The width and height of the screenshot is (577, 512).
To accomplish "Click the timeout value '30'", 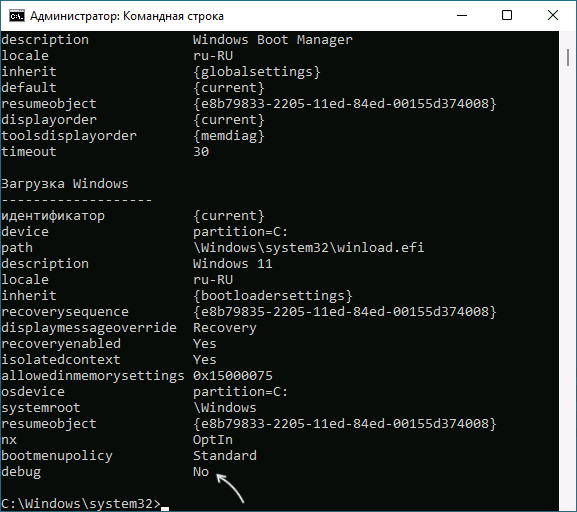I will 201,152.
